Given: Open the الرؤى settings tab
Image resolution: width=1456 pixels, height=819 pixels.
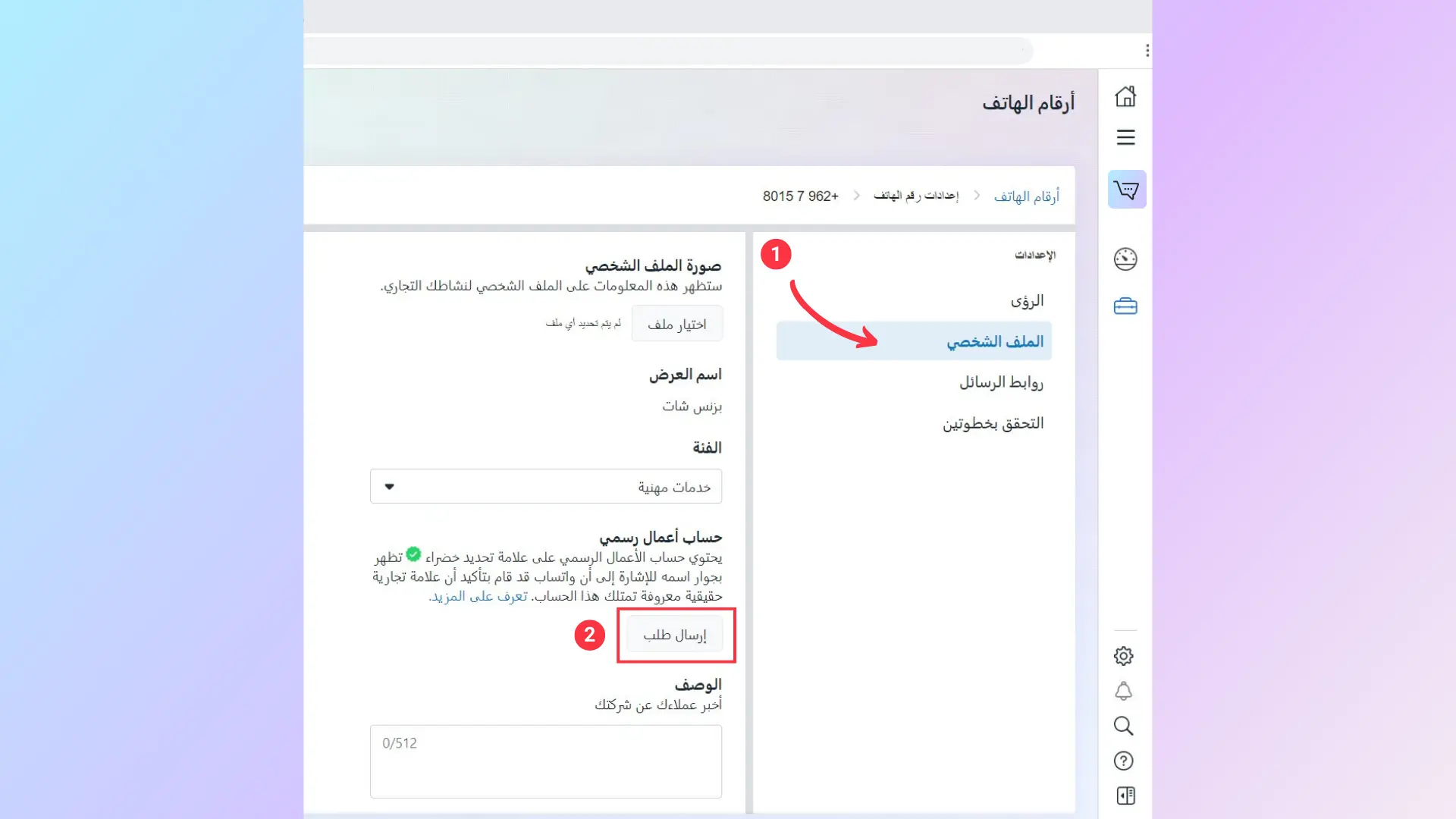Looking at the screenshot, I should [1027, 301].
